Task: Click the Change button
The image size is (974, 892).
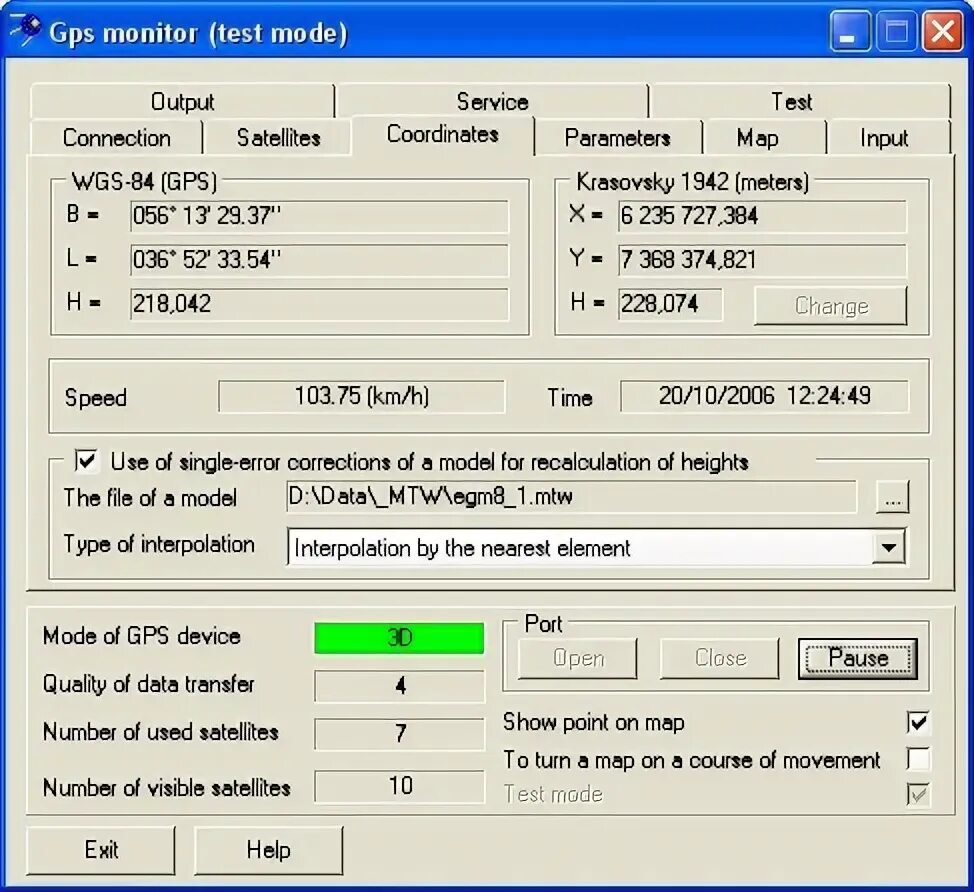Action: pyautogui.click(x=831, y=305)
